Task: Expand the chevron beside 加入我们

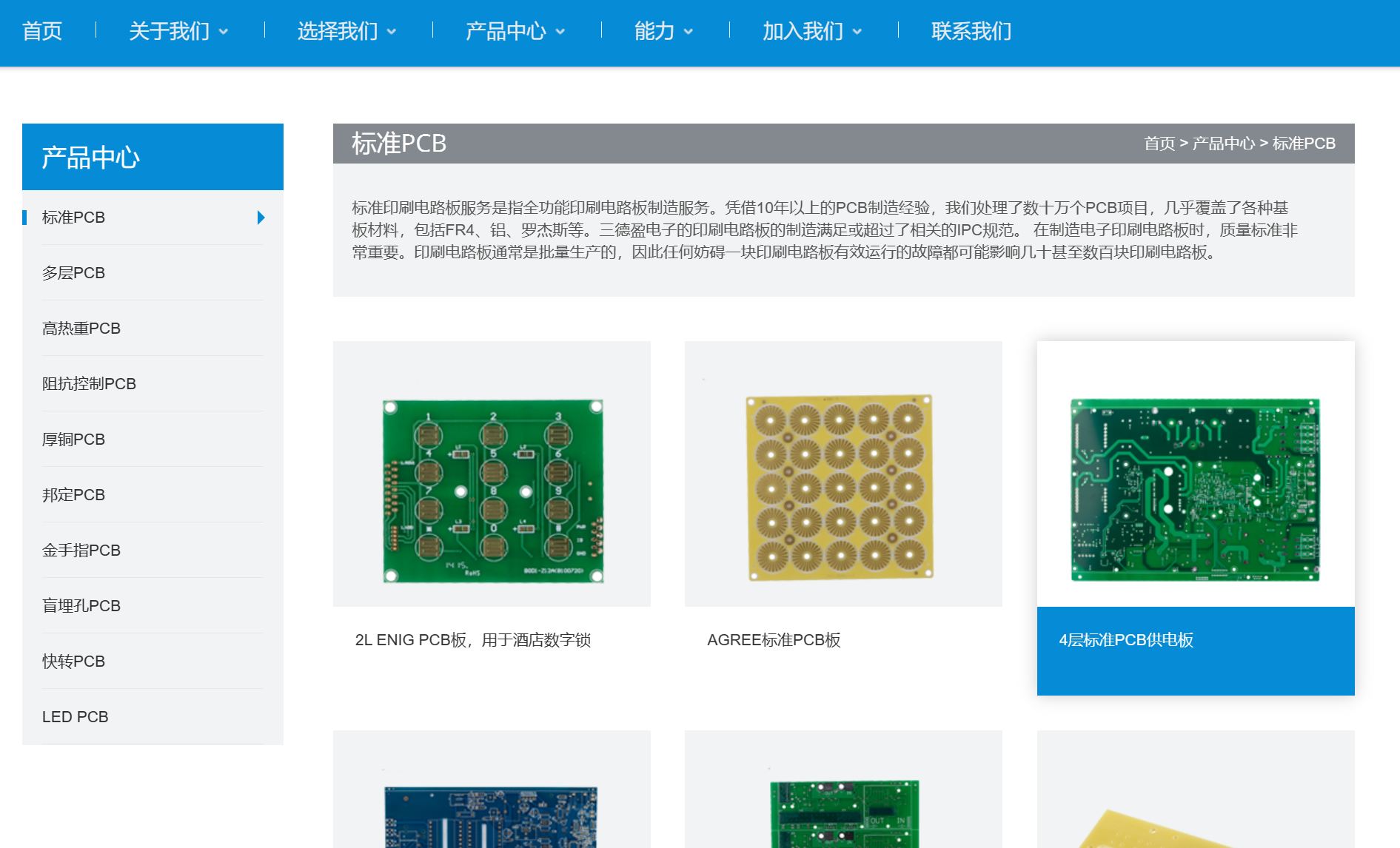Action: [x=857, y=32]
